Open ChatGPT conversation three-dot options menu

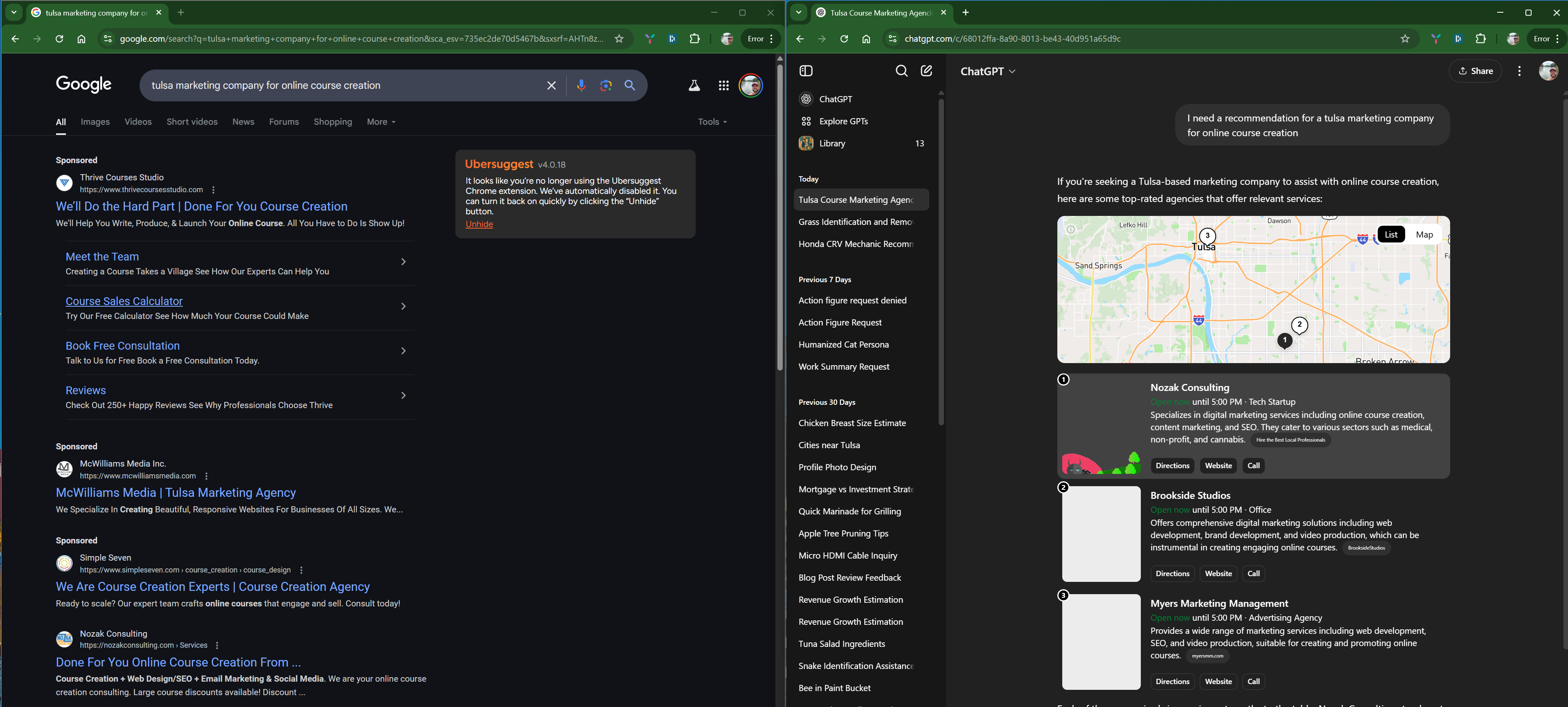click(1519, 71)
